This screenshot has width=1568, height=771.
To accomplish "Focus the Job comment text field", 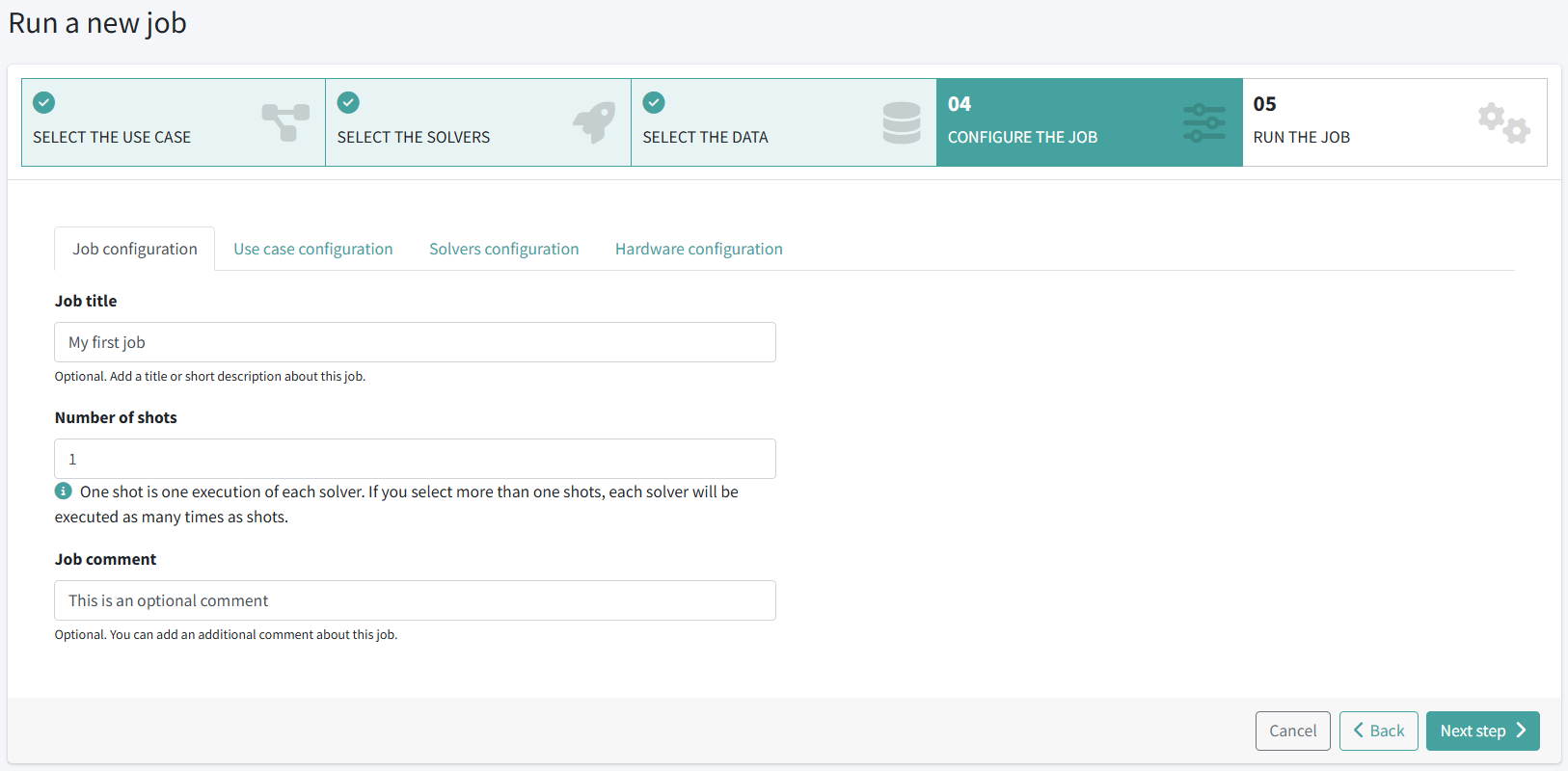I will (x=415, y=600).
